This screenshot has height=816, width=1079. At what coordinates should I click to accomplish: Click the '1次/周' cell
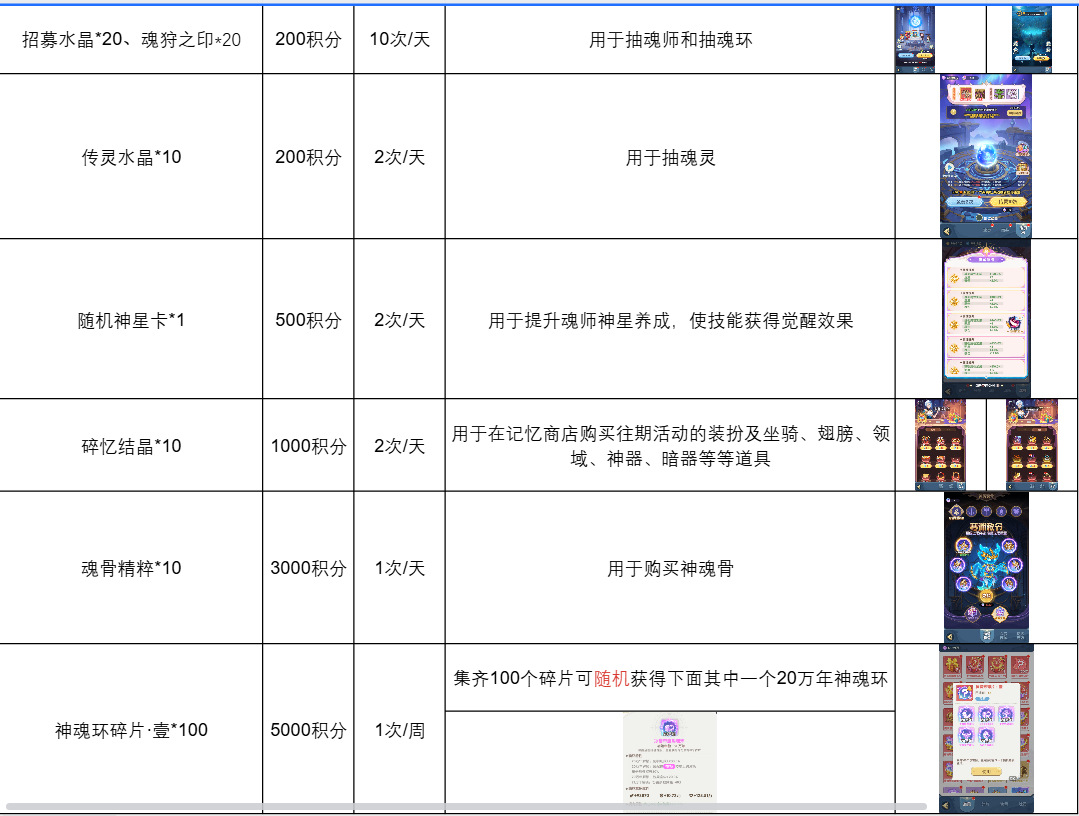pos(400,730)
